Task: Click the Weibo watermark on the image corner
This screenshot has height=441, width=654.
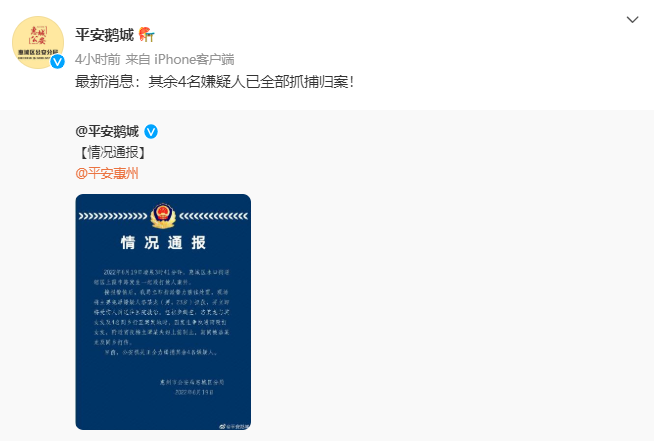Action: 234,426
